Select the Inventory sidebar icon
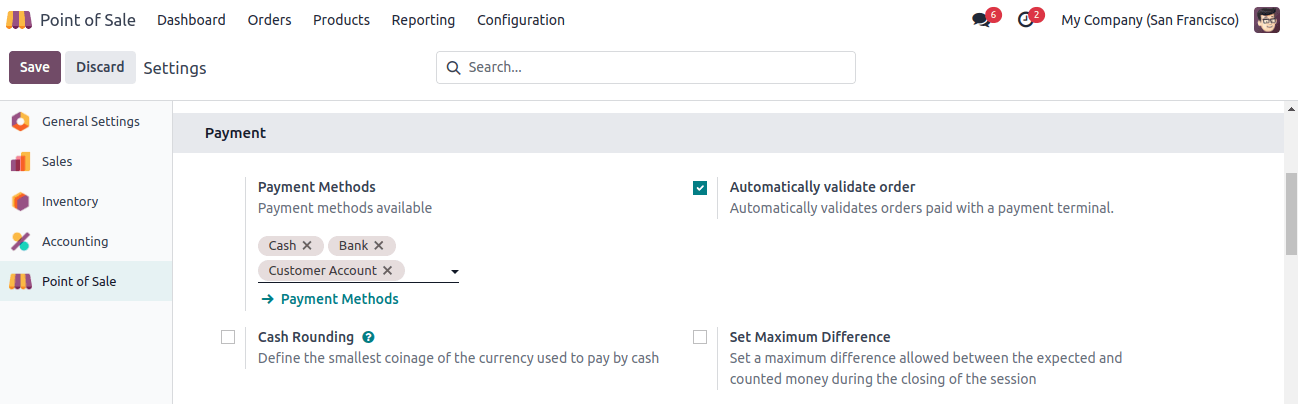The image size is (1298, 404). point(20,201)
